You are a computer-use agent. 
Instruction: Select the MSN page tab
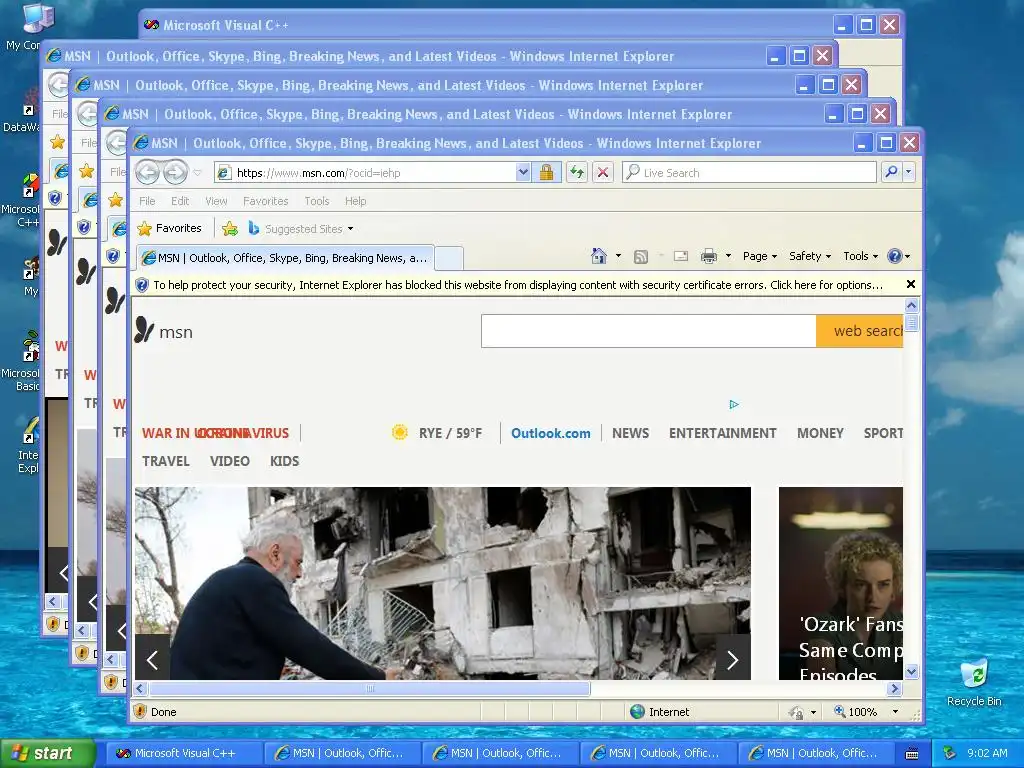(x=285, y=258)
